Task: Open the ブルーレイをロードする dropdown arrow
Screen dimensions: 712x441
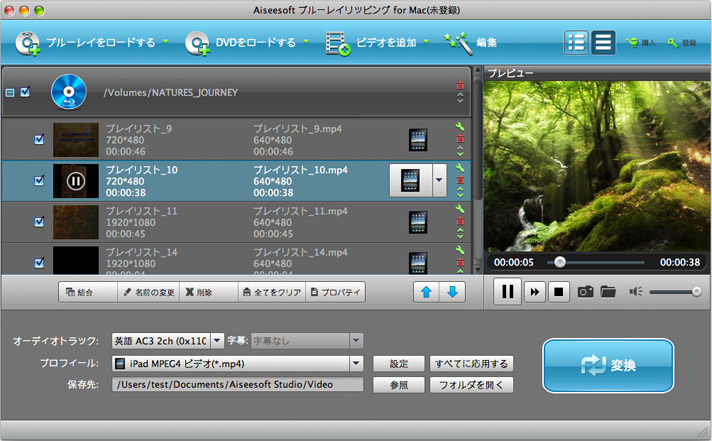Action: coord(166,42)
